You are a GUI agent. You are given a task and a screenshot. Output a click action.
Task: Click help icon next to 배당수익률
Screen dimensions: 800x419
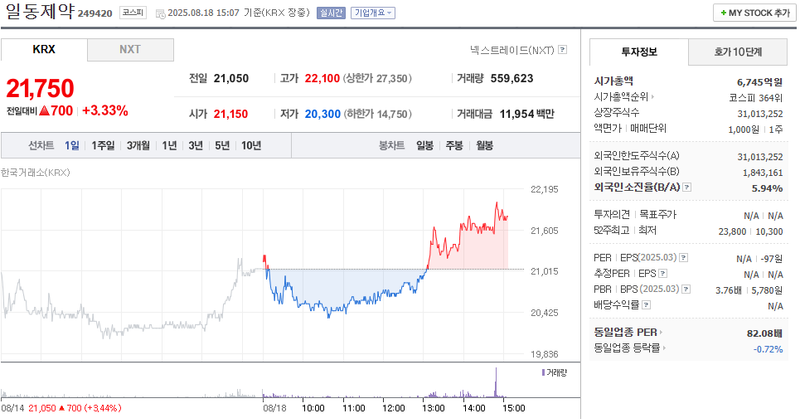(x=646, y=305)
